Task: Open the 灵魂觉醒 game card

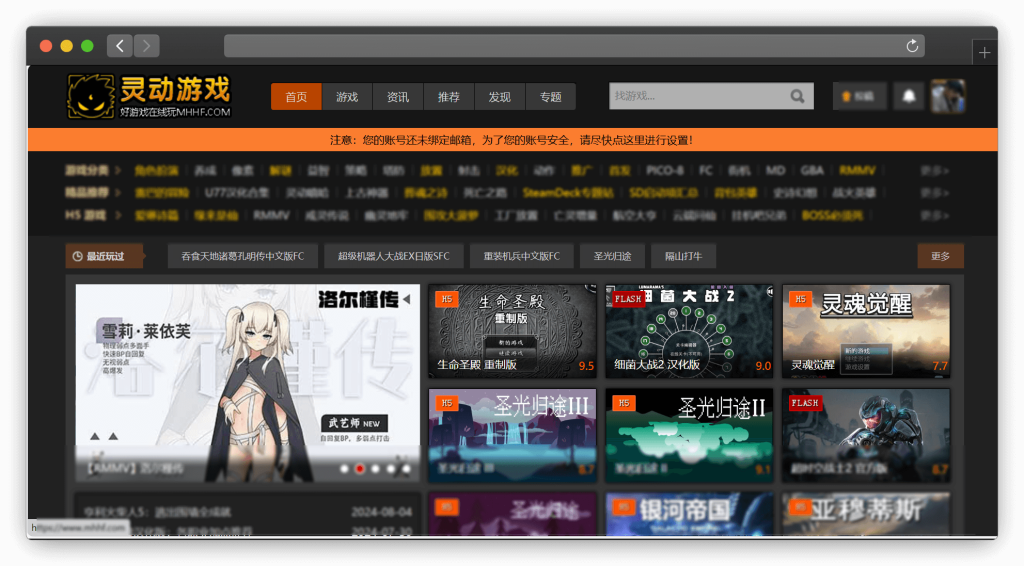Action: (x=866, y=331)
